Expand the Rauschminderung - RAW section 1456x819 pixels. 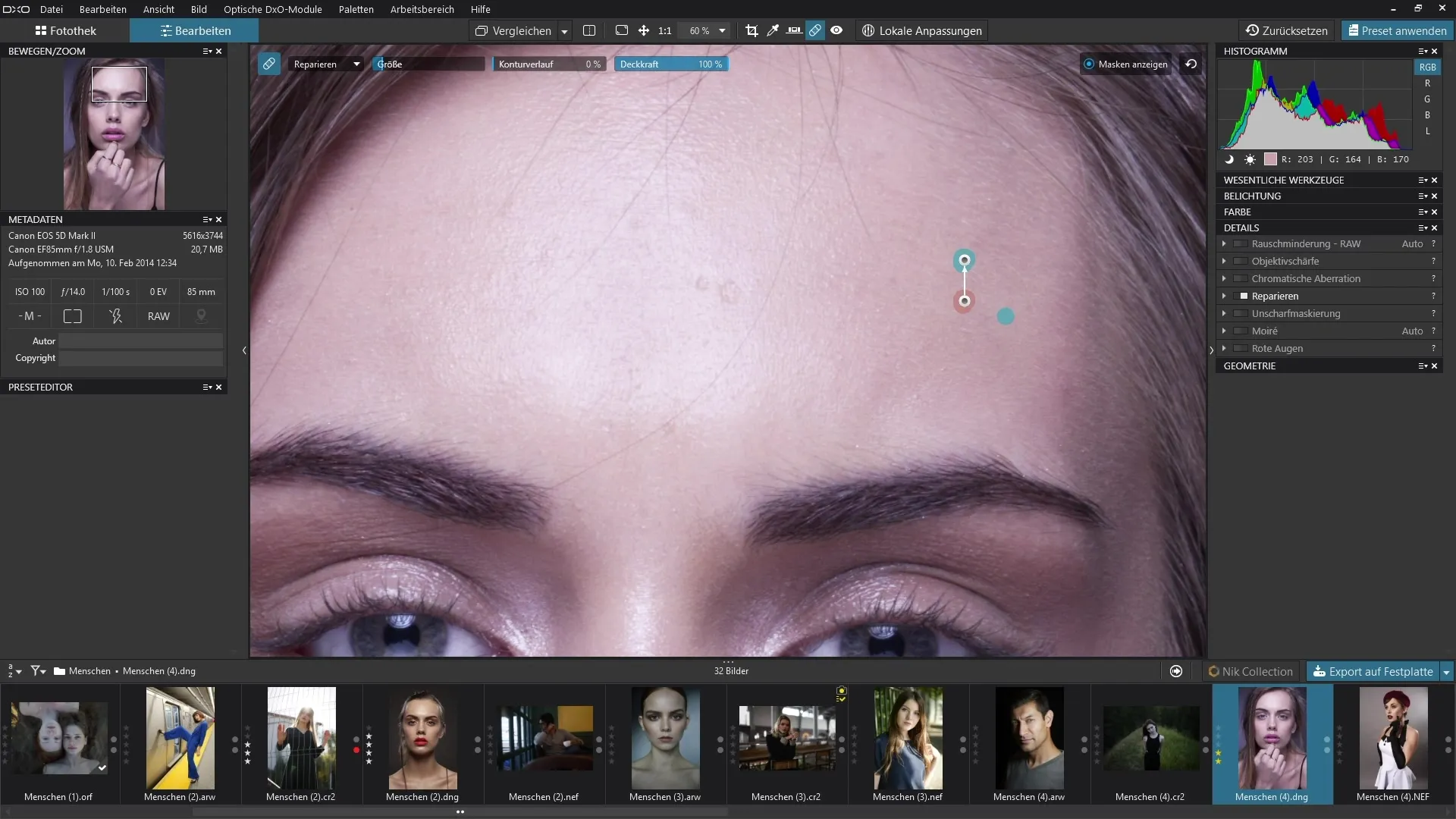pos(1224,244)
